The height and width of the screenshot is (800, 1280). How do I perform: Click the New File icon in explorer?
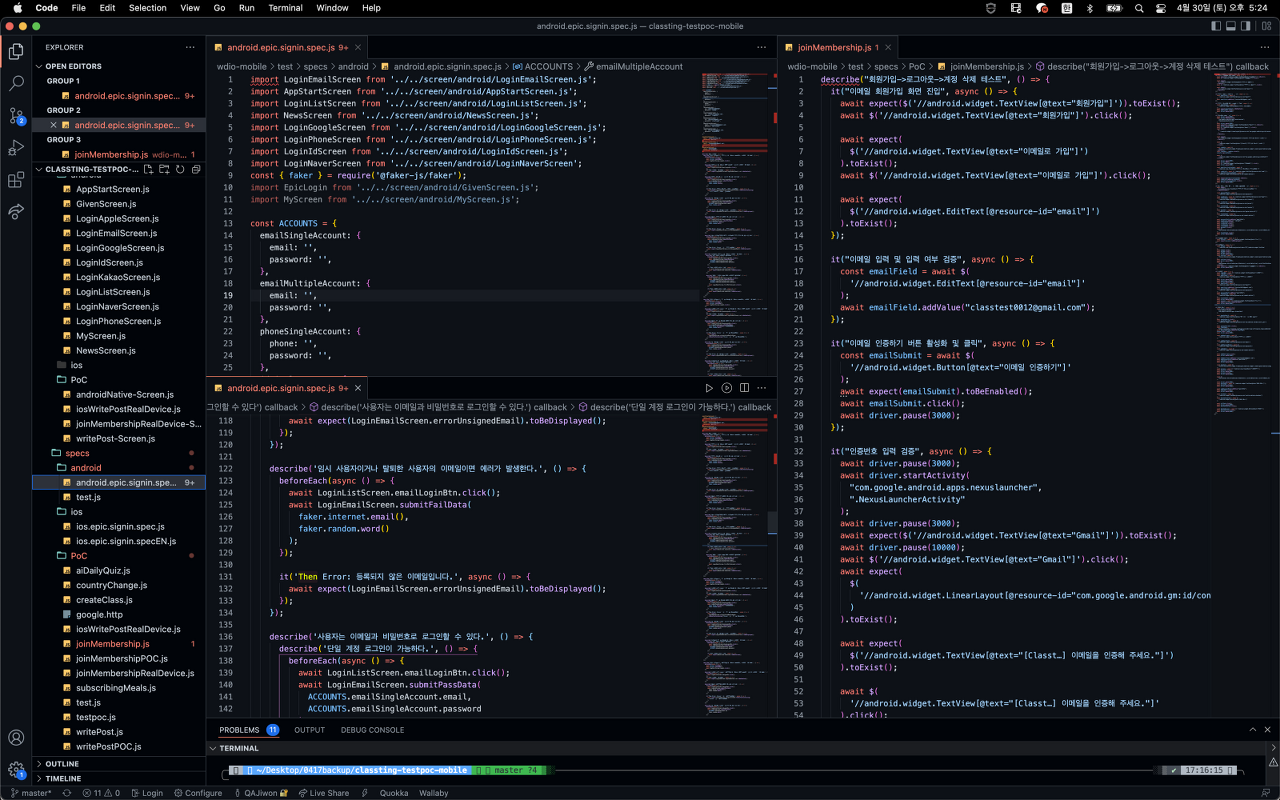tap(148, 170)
